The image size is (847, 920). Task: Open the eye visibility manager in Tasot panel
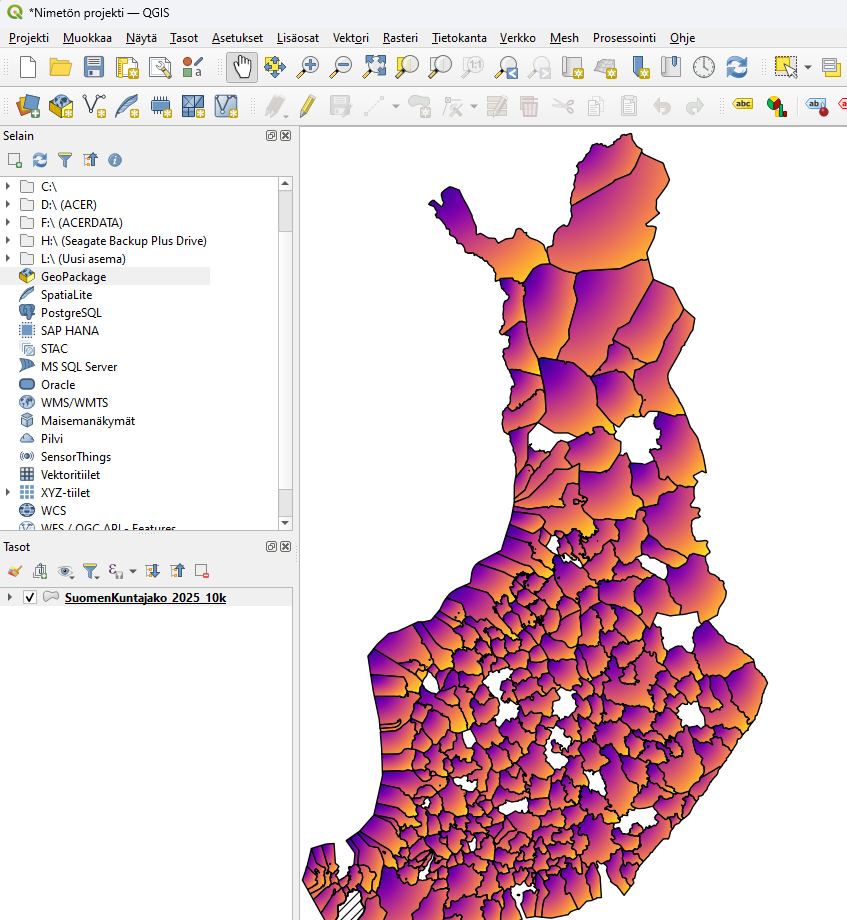[x=65, y=571]
